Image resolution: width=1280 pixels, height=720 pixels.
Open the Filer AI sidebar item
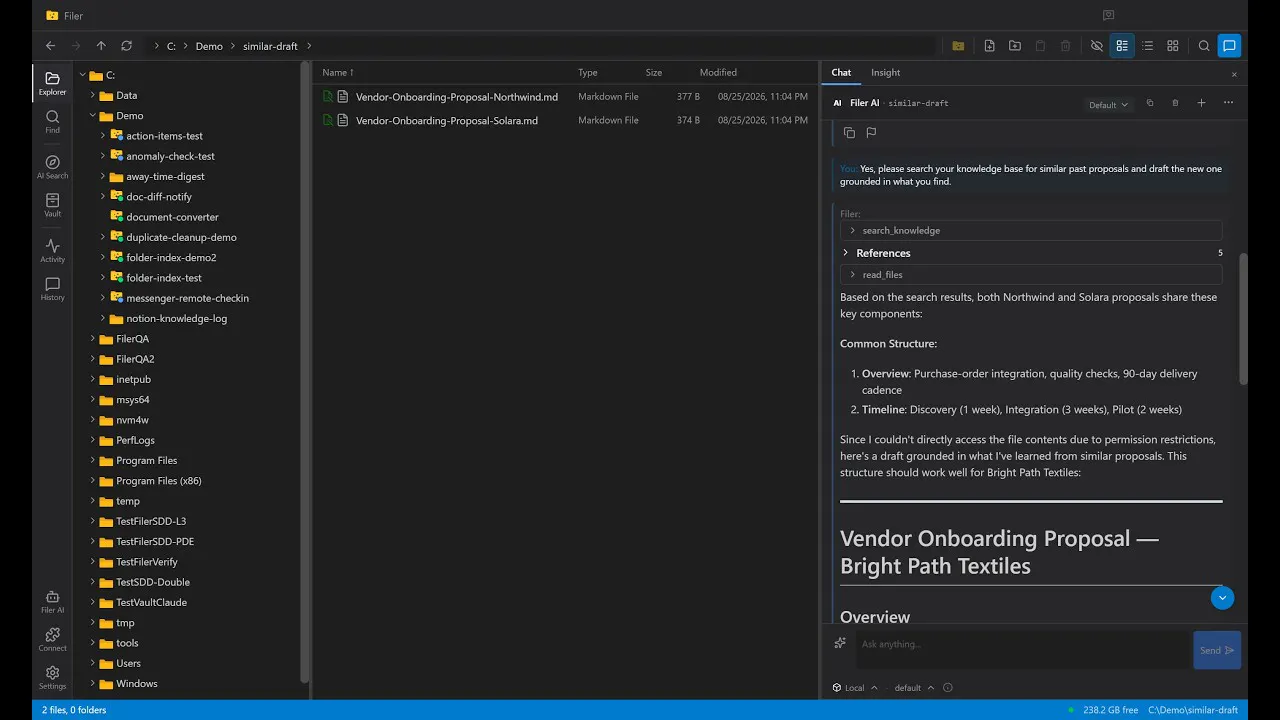click(52, 602)
